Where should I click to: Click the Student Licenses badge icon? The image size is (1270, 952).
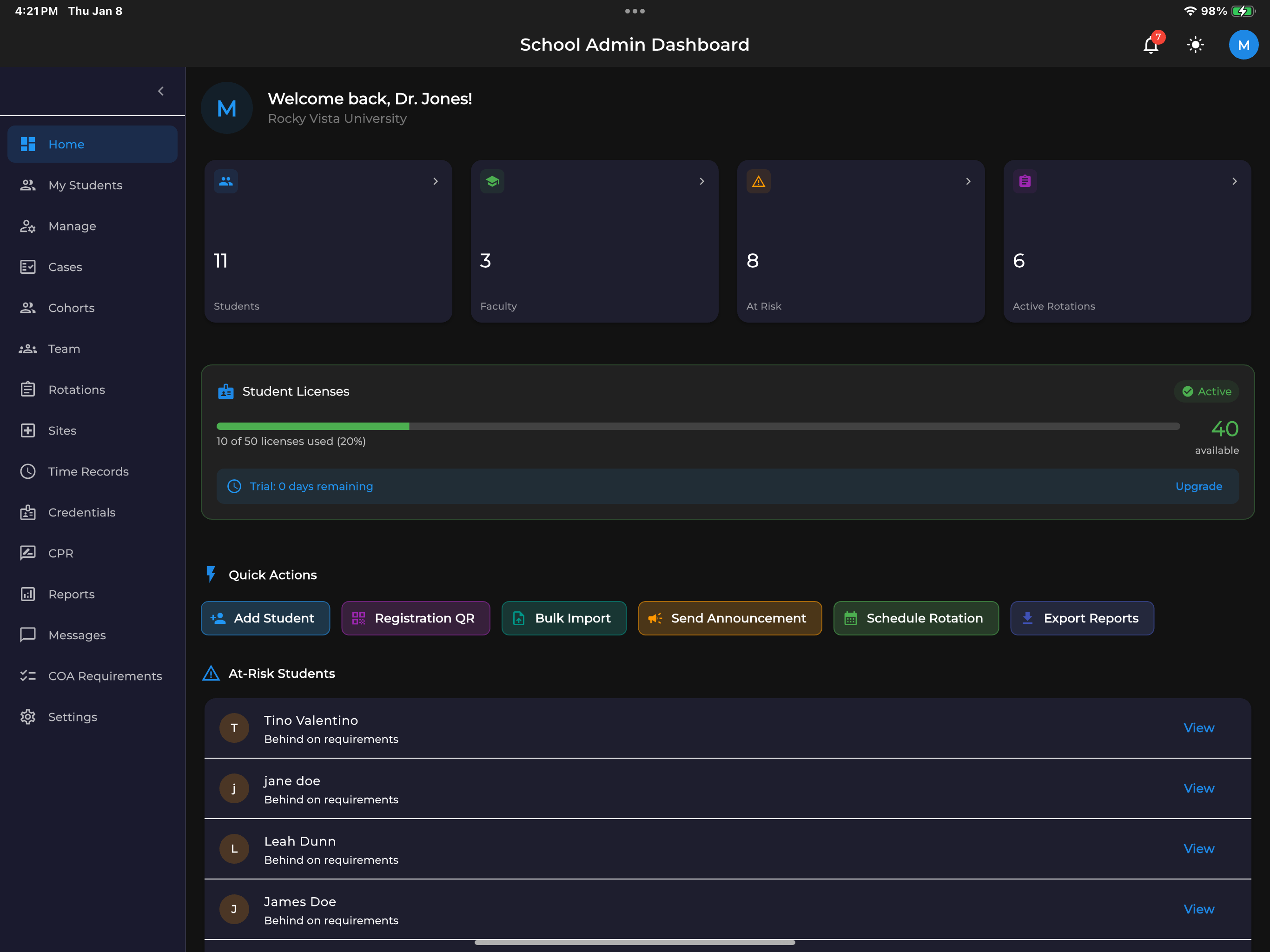[225, 391]
